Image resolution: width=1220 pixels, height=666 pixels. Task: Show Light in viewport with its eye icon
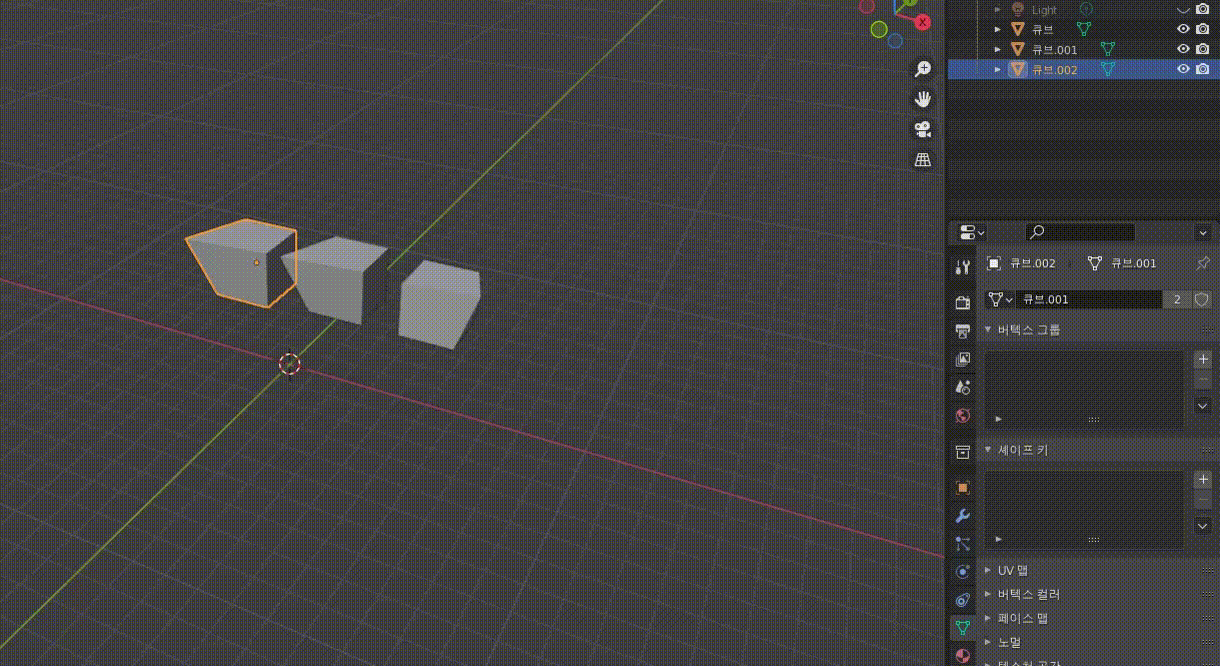coord(1183,9)
